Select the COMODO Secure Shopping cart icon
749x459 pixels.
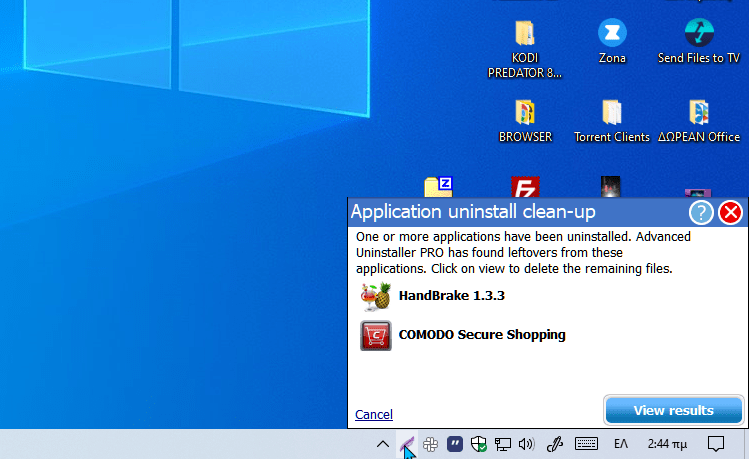pos(375,335)
